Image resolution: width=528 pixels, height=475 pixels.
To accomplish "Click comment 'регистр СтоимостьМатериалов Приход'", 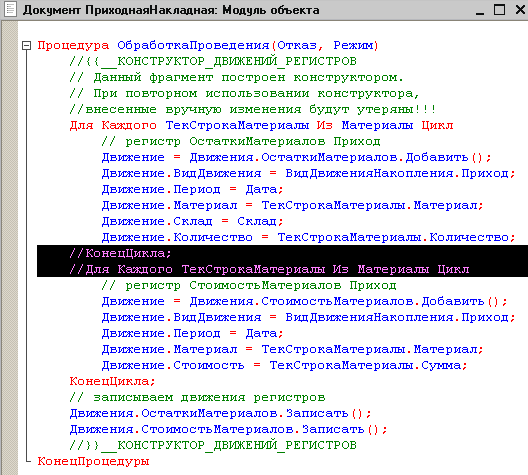I will click(x=249, y=285).
